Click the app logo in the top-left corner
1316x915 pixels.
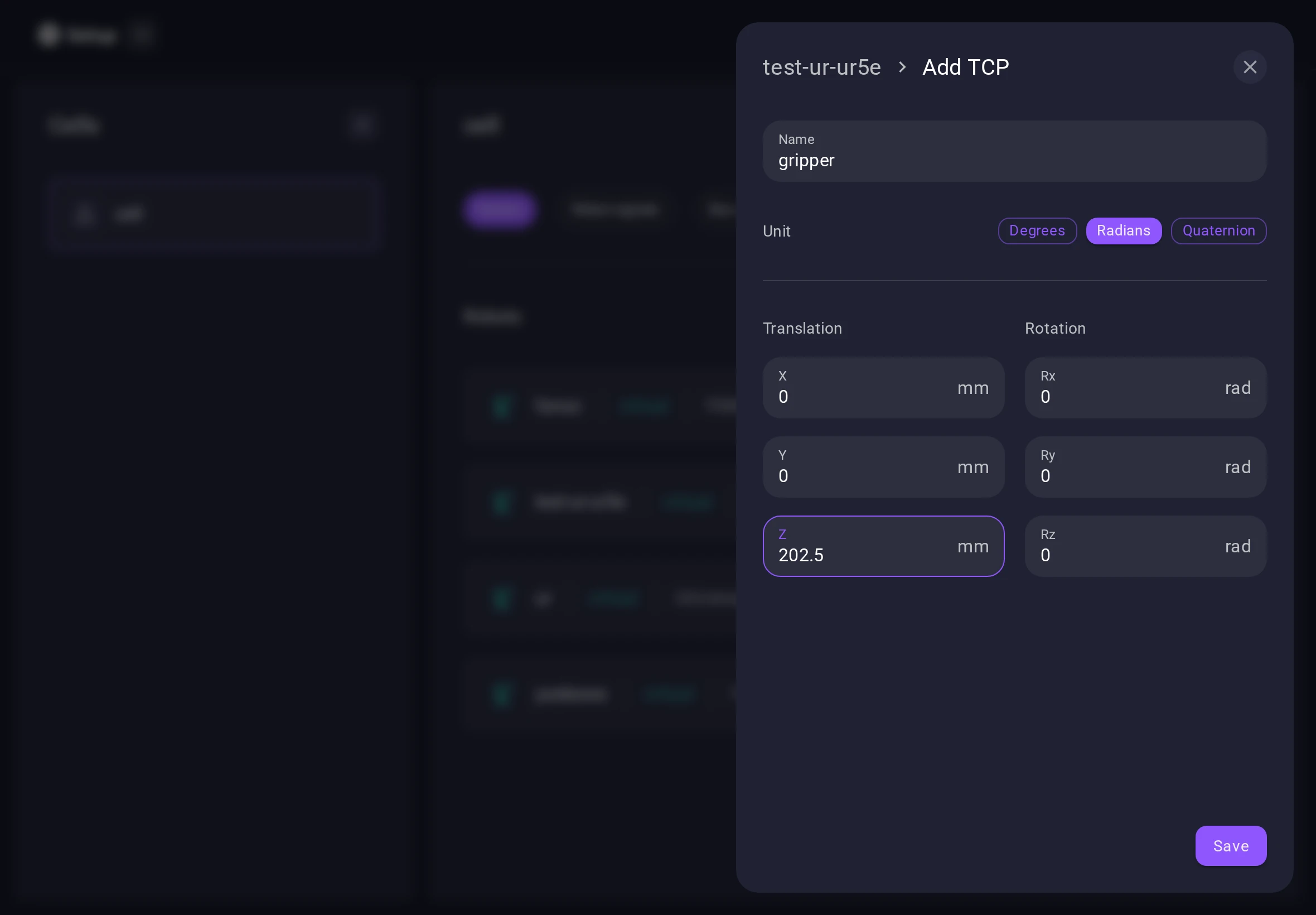coord(49,35)
